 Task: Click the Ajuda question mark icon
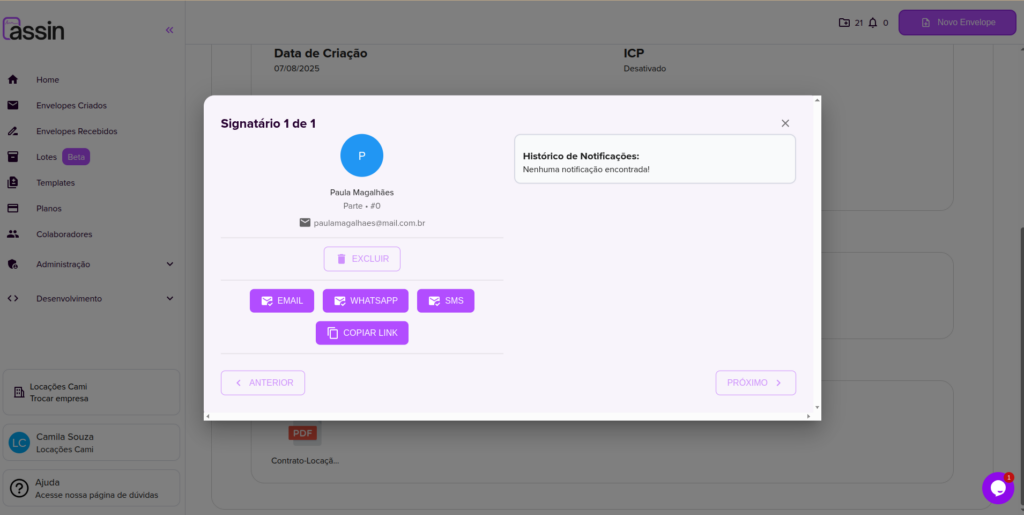click(x=18, y=489)
